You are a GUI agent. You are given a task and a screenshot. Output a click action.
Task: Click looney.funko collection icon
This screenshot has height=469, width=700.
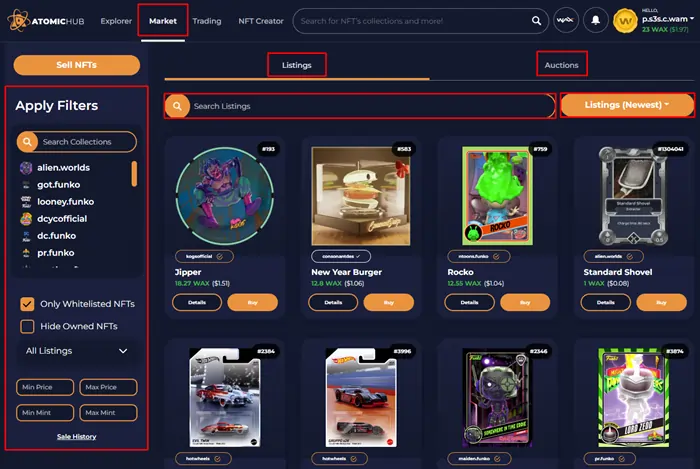click(x=26, y=202)
